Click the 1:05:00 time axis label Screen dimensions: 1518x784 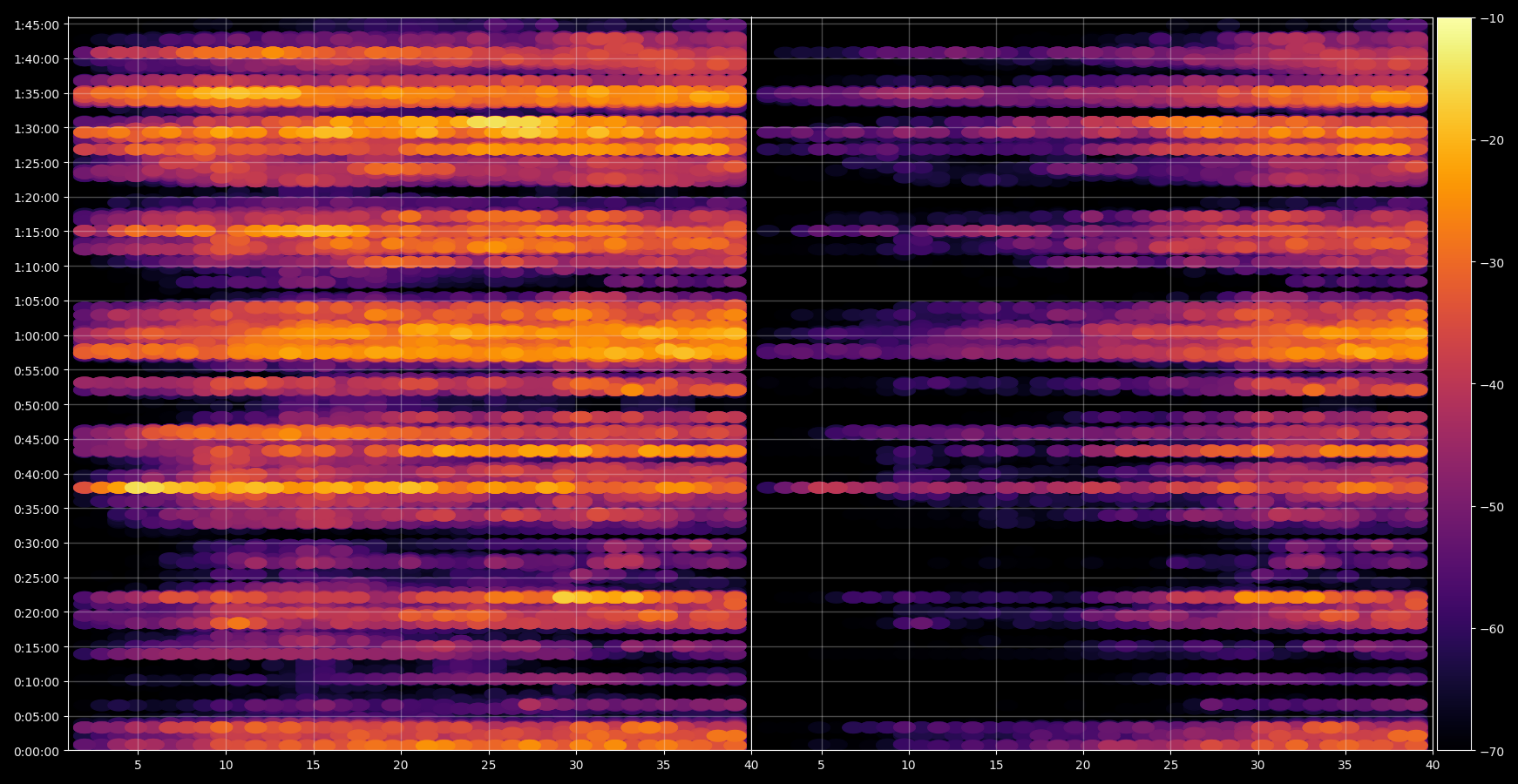pyautogui.click(x=37, y=301)
